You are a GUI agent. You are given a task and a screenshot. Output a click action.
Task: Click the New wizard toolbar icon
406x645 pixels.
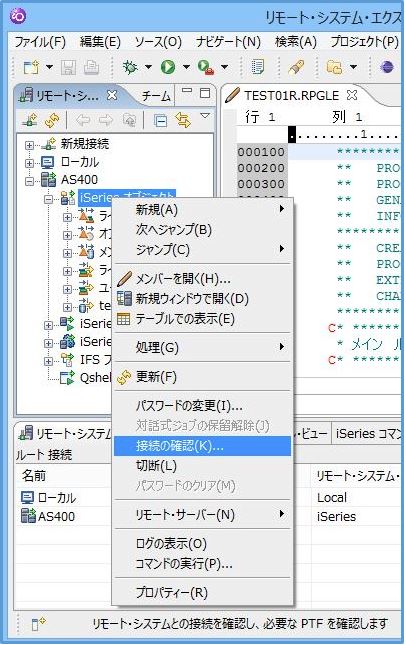31,67
